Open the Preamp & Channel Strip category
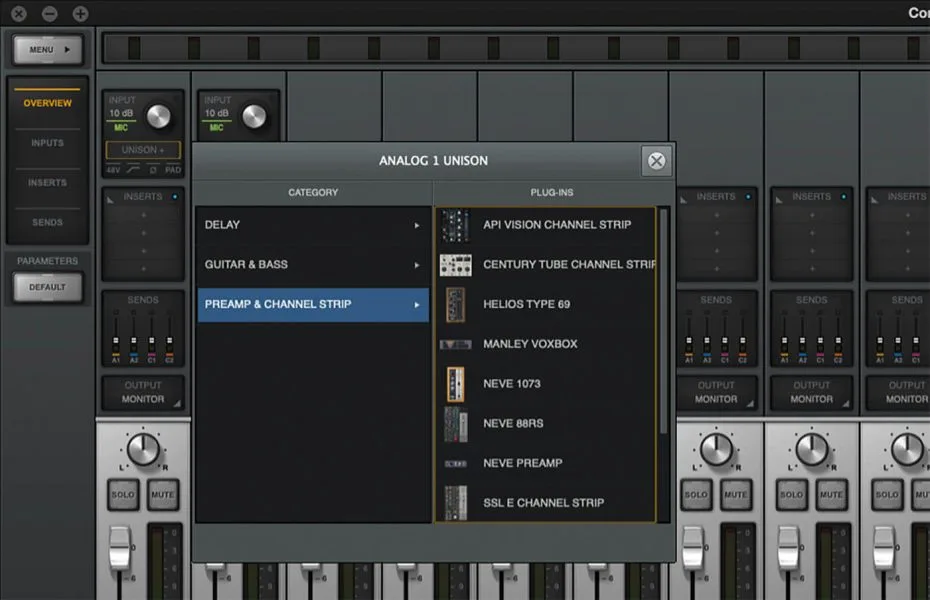The height and width of the screenshot is (600, 930). click(313, 305)
